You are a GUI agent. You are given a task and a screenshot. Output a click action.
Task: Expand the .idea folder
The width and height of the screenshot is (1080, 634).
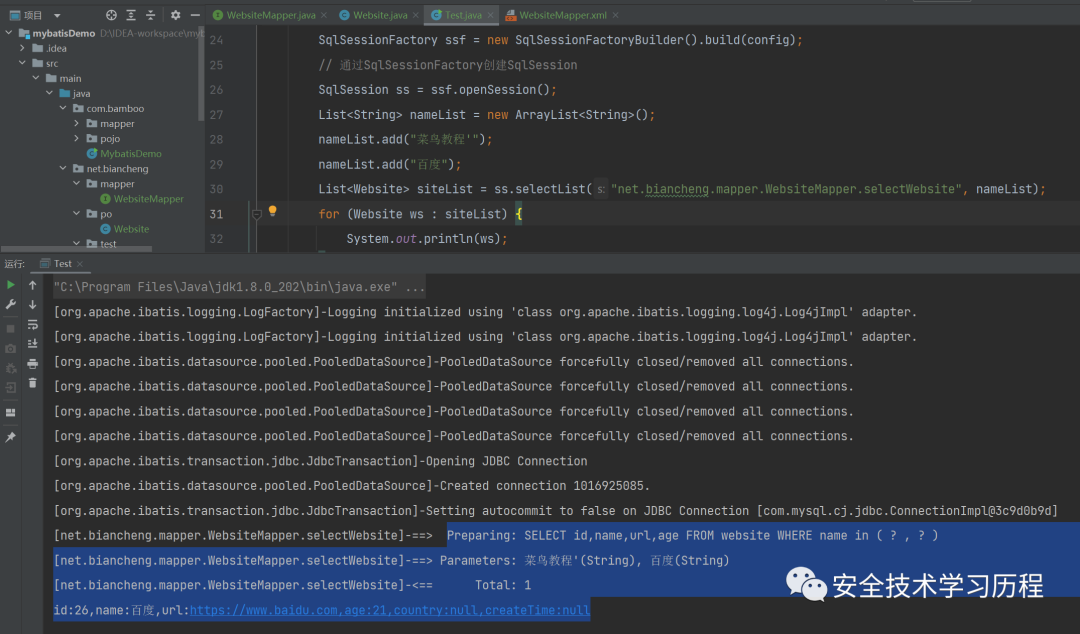(22, 48)
